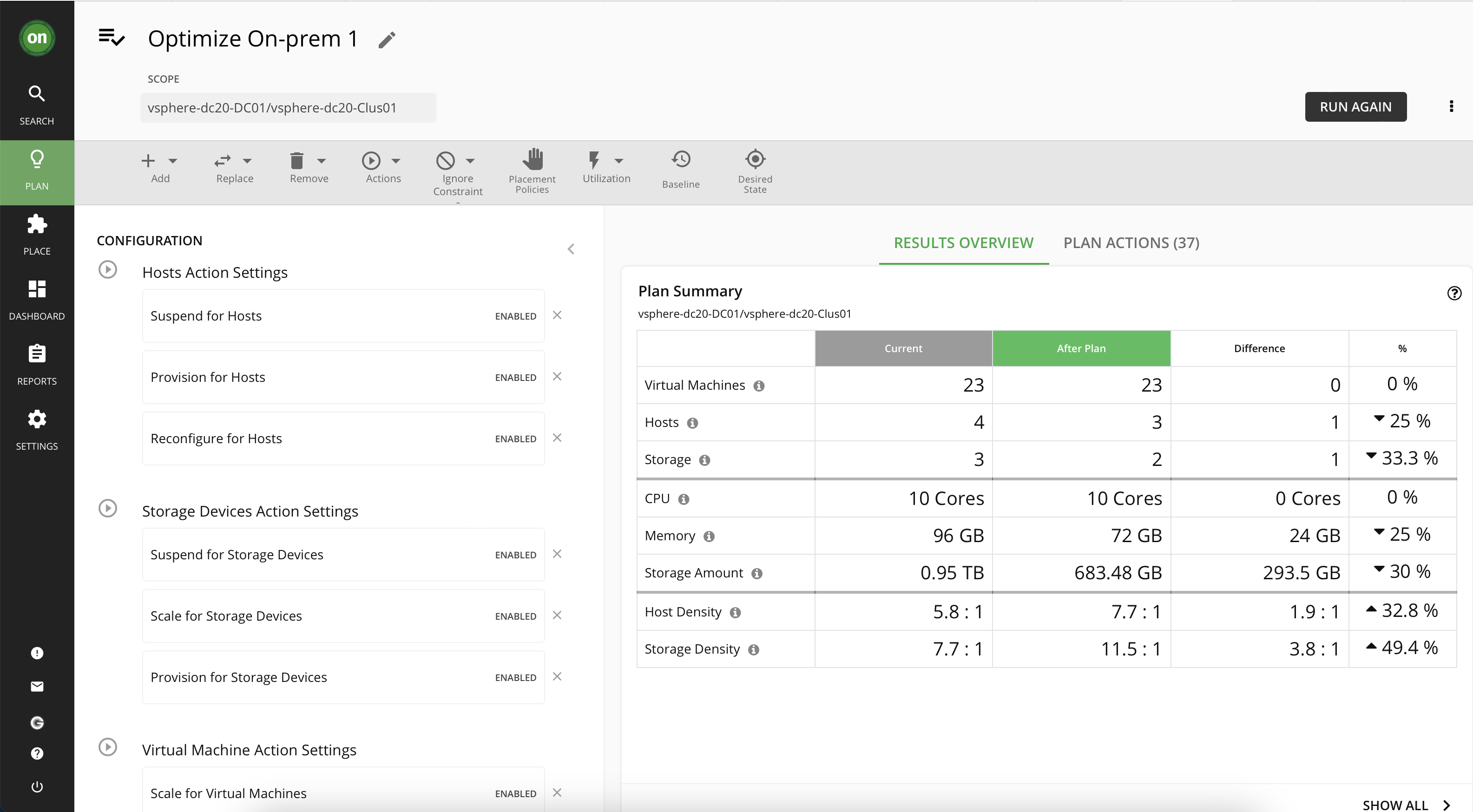Image resolution: width=1473 pixels, height=812 pixels.
Task: Edit plan name with pencil icon
Action: coord(387,40)
